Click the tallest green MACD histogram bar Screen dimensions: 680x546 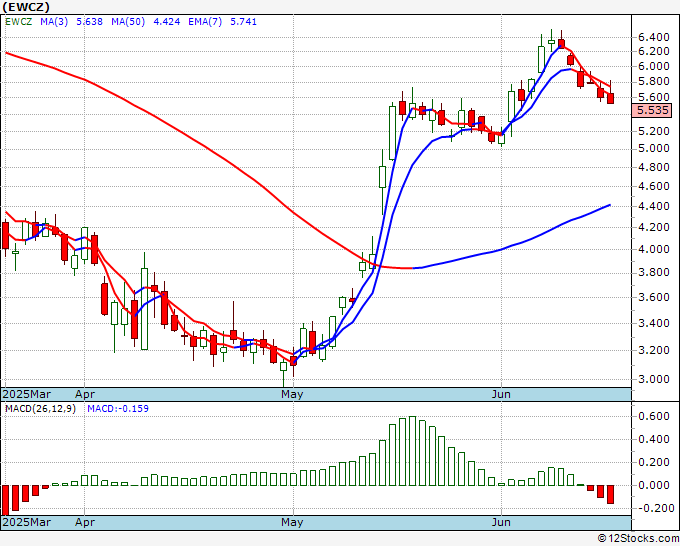[412, 451]
